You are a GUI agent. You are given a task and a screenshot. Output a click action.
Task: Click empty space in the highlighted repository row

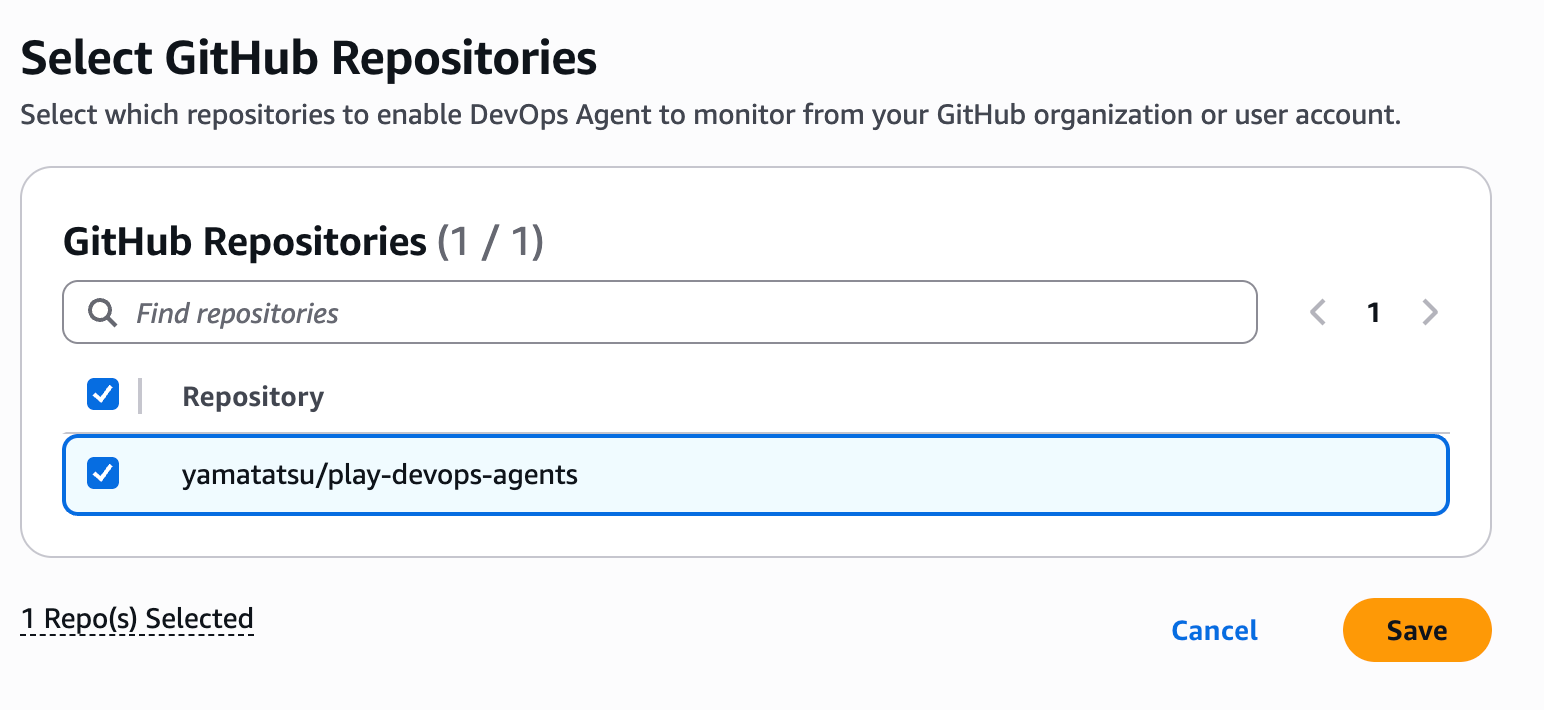pos(1000,474)
